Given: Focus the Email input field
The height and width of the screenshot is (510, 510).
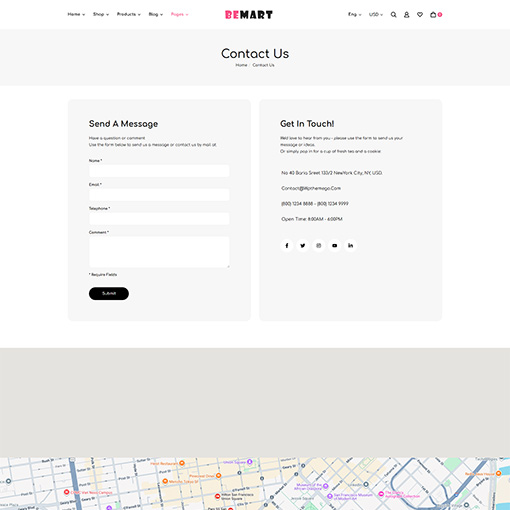Looking at the screenshot, I should click(159, 195).
